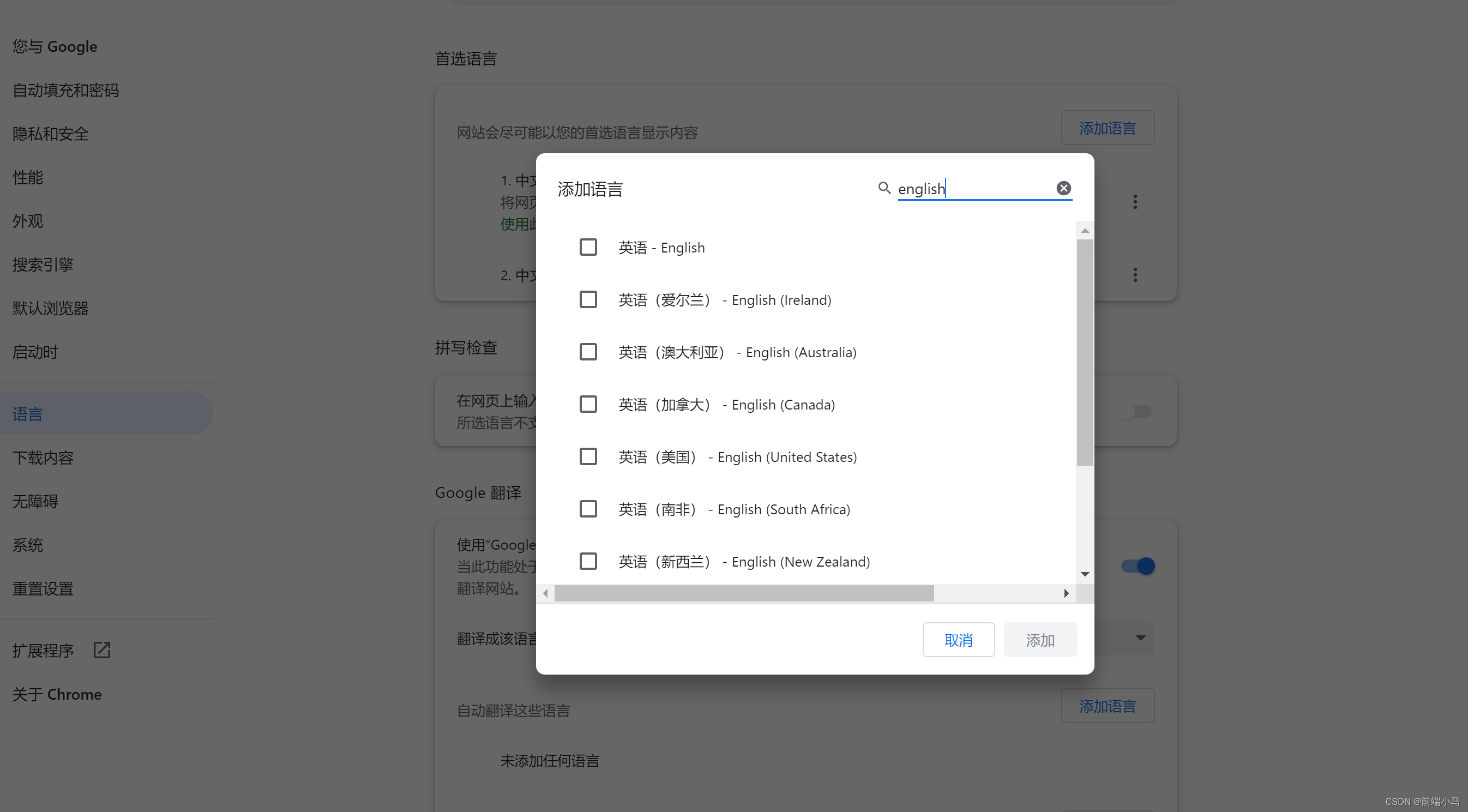Click the list scroll-up arrow
This screenshot has height=812, width=1468.
click(1085, 231)
